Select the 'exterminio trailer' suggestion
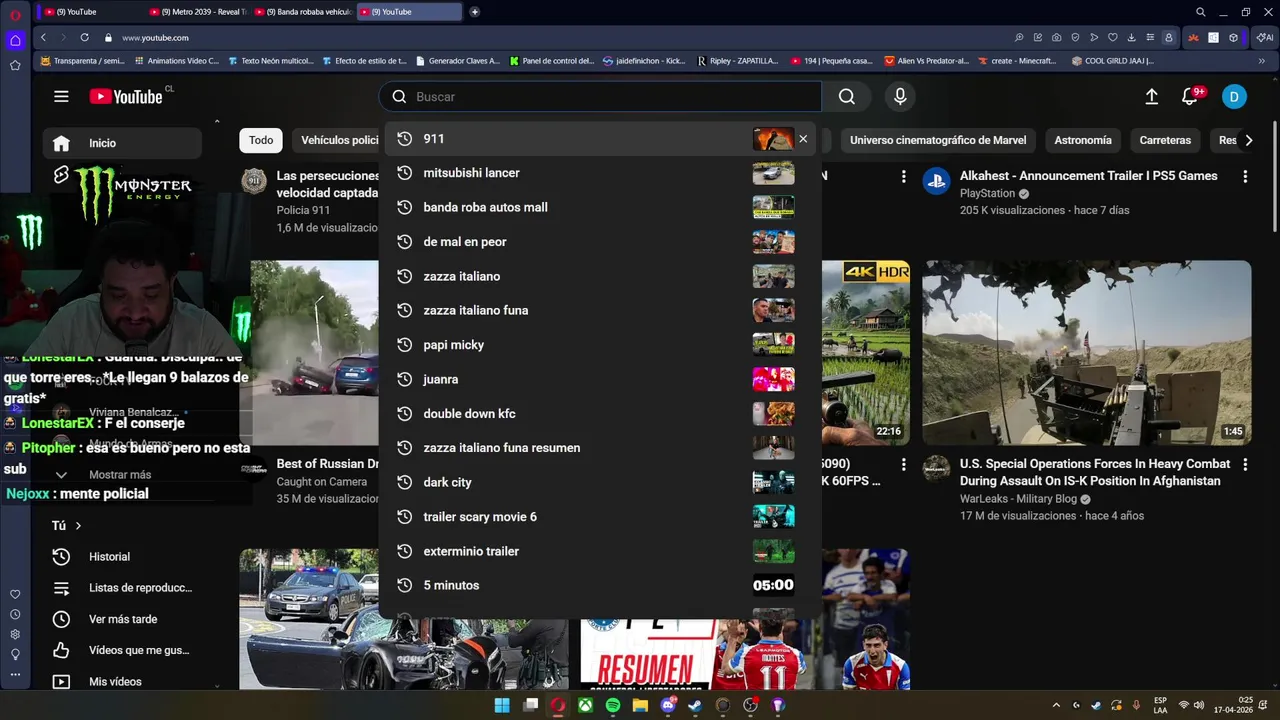 [600, 551]
